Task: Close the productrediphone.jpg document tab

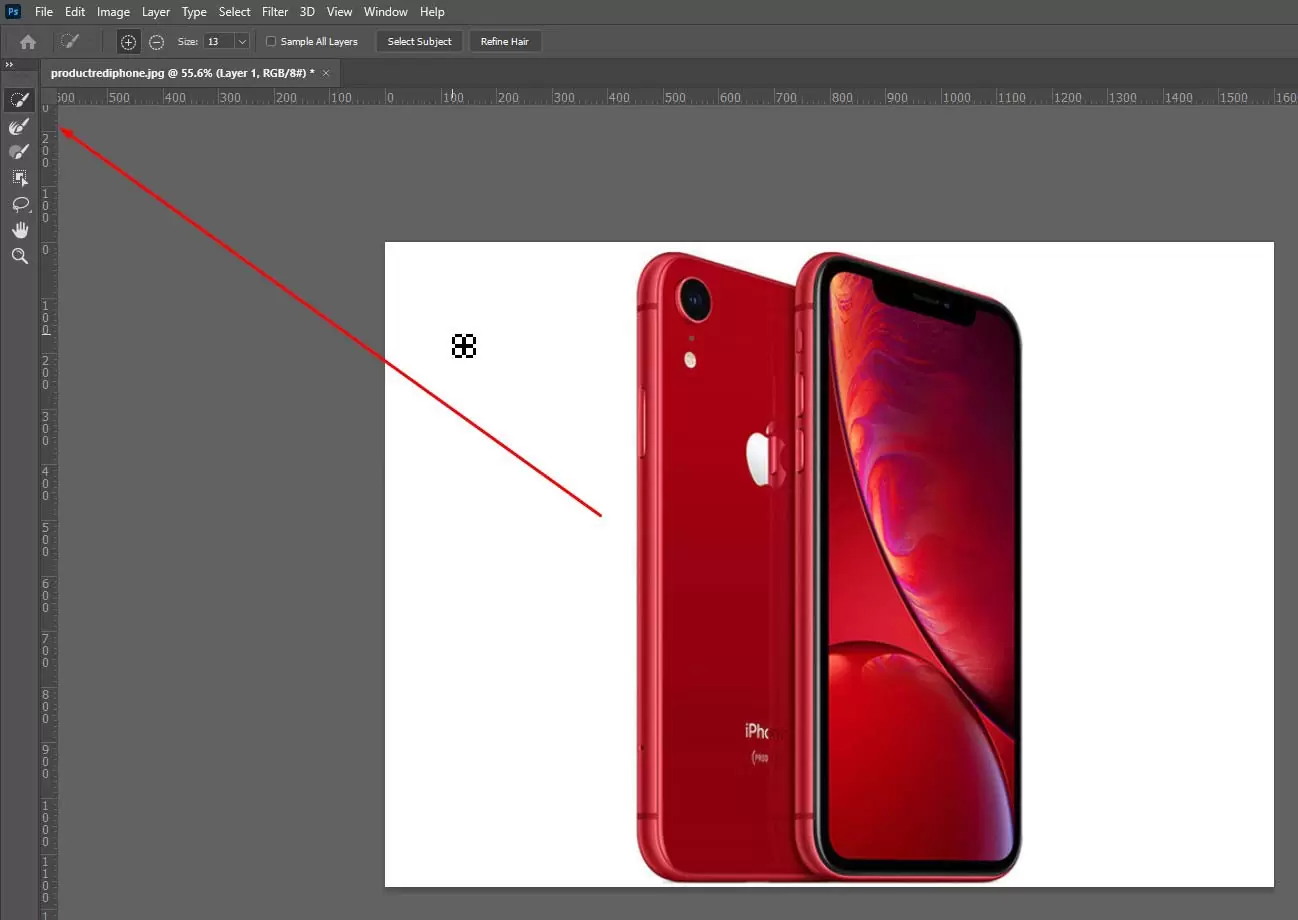Action: click(326, 73)
